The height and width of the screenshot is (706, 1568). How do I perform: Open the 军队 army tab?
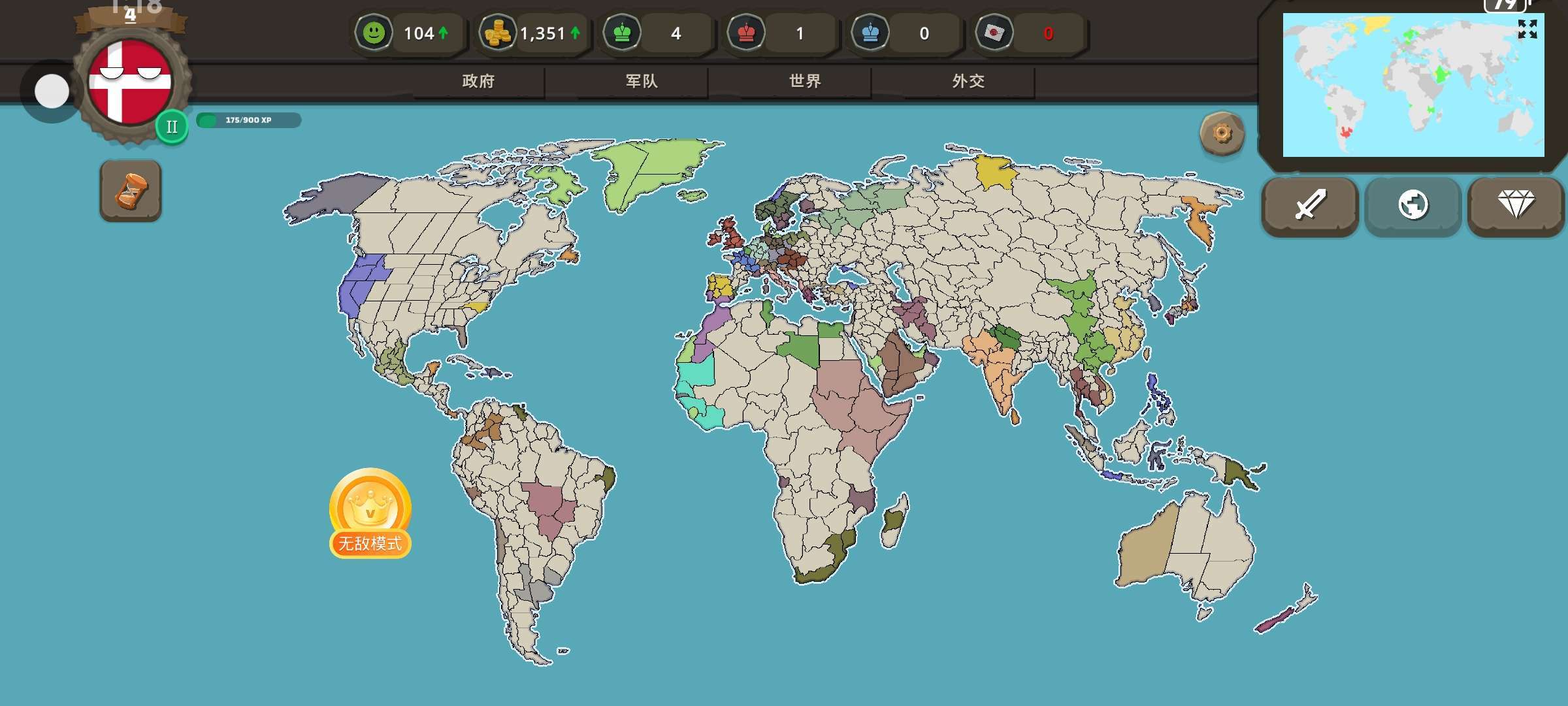[642, 81]
